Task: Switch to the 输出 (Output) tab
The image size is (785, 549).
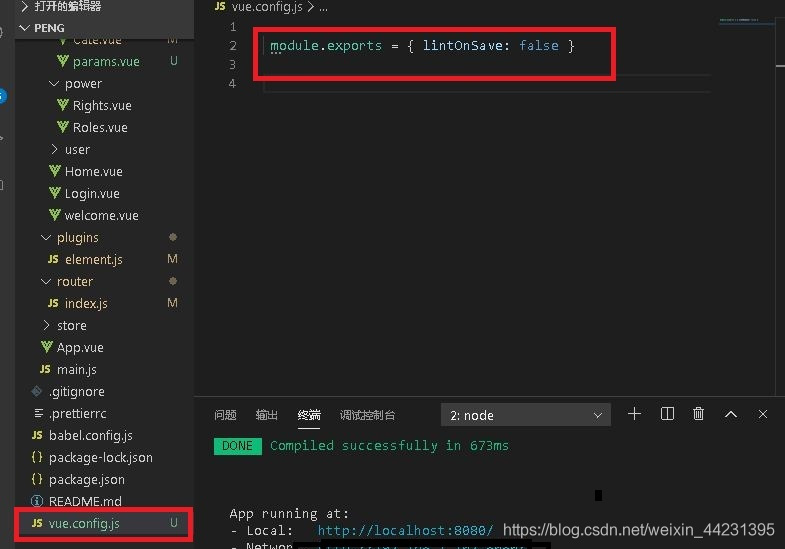Action: click(267, 415)
